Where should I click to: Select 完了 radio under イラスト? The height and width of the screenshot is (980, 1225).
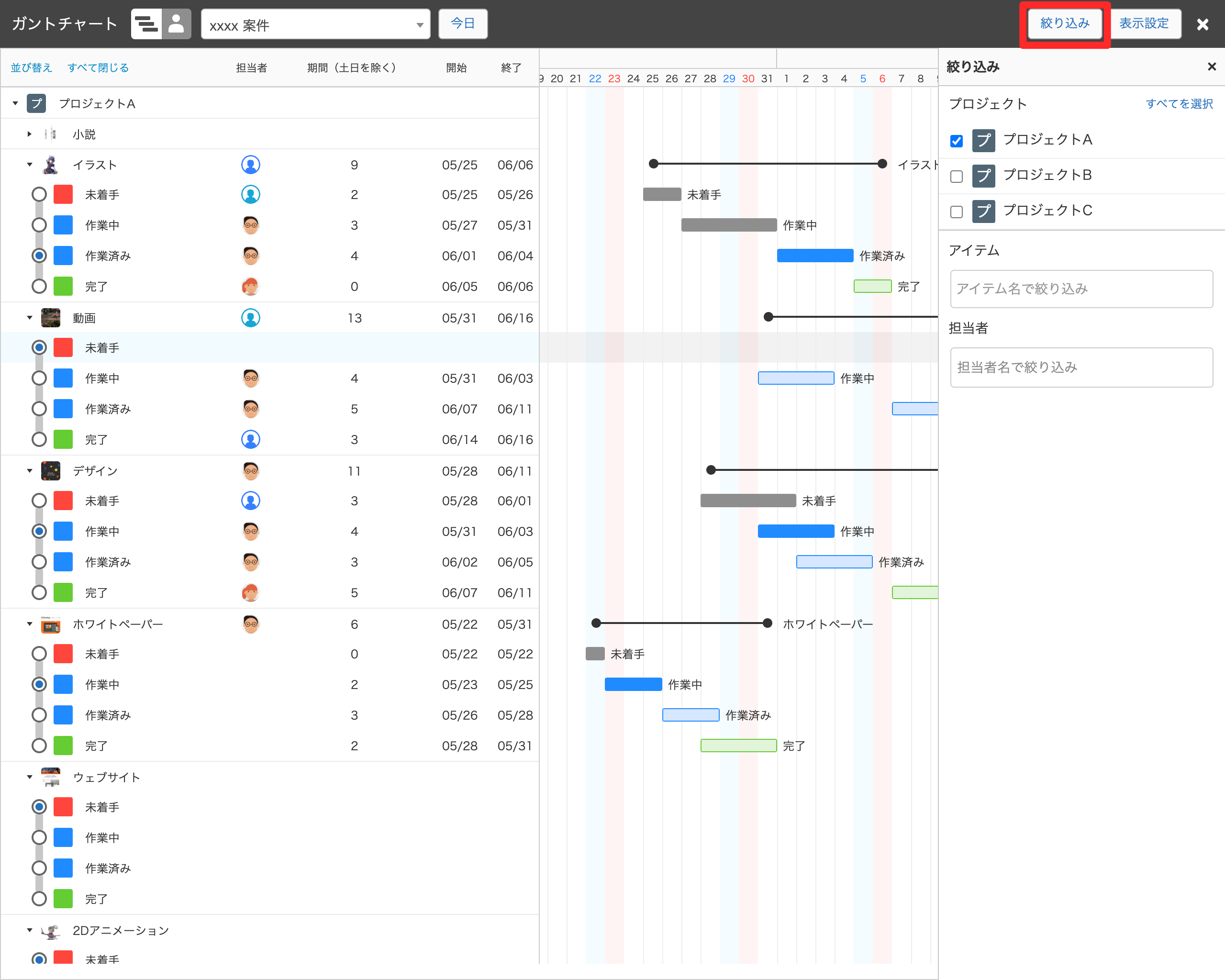click(x=39, y=286)
